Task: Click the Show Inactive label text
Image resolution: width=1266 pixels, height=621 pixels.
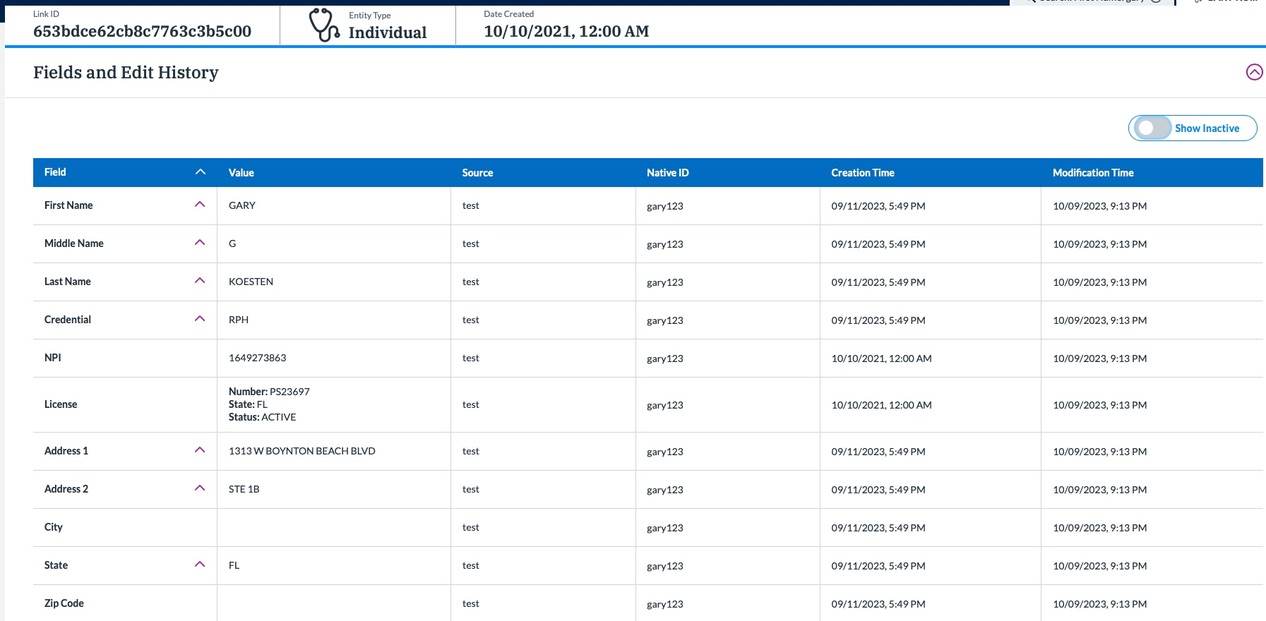Action: (1206, 129)
